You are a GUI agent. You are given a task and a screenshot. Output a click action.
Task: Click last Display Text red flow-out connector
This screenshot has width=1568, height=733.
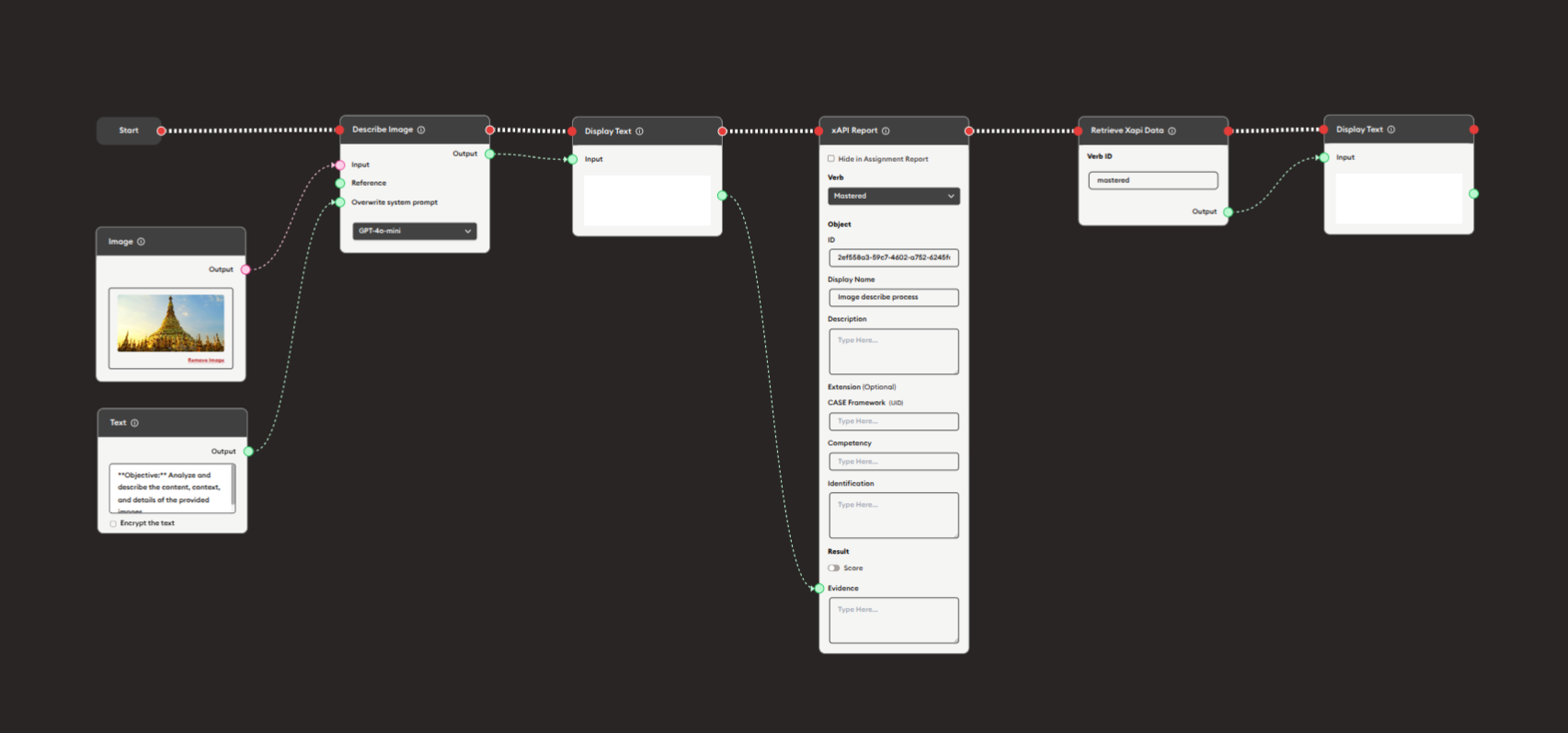pyautogui.click(x=1473, y=130)
